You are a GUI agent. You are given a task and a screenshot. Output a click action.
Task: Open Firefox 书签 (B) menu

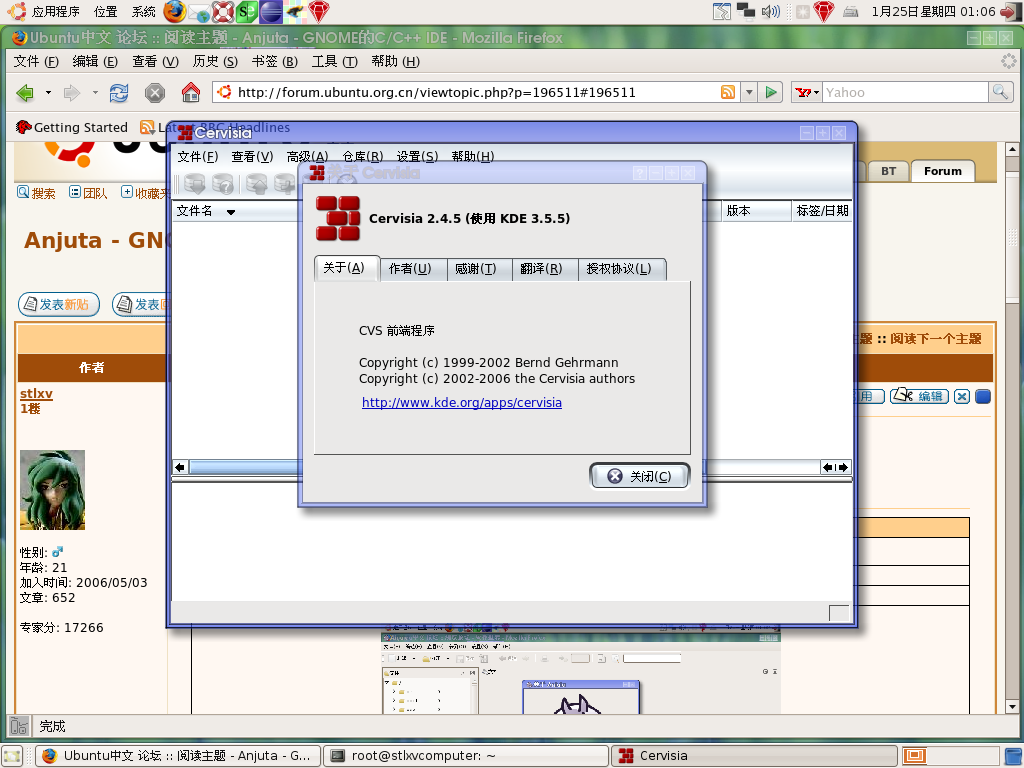[275, 61]
